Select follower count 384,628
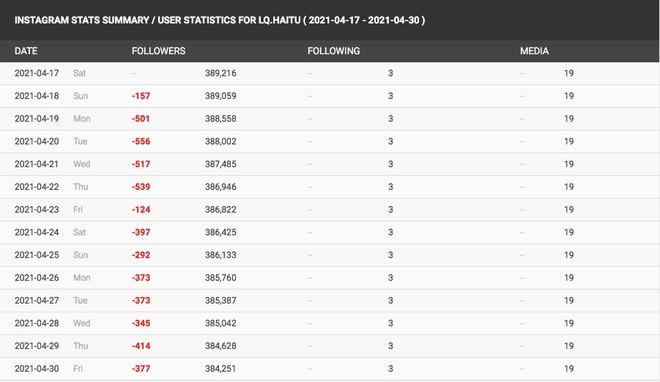The height and width of the screenshot is (382, 660). click(221, 346)
